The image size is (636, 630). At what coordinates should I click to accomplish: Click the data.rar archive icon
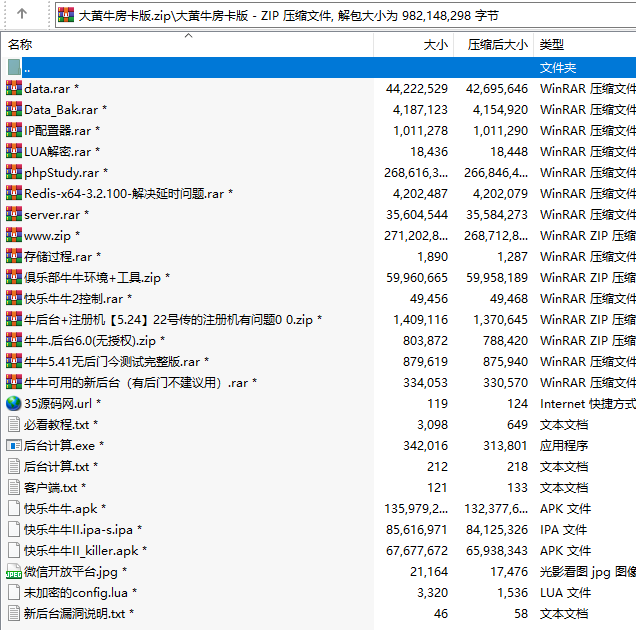pos(14,88)
